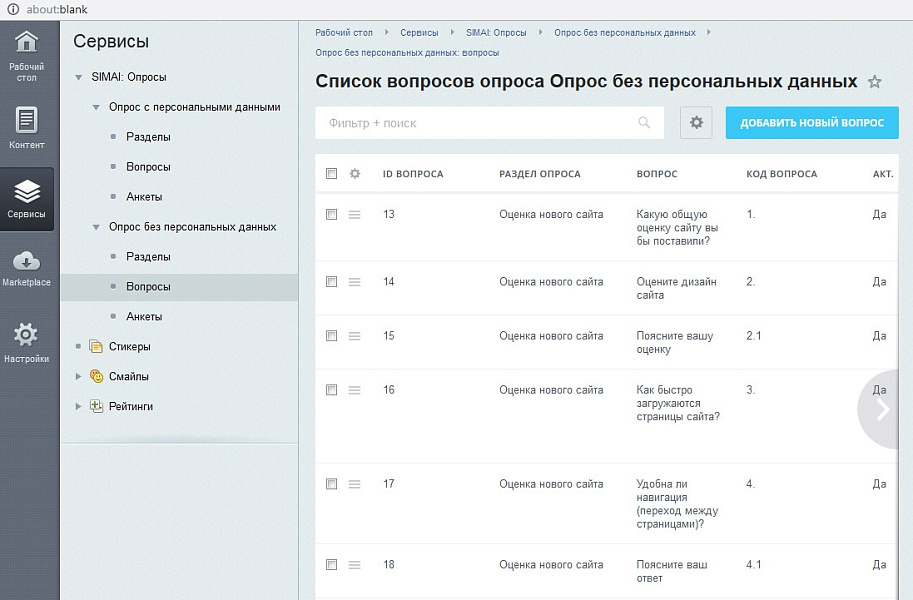Click the Добавить новый вопрос button

(x=811, y=123)
